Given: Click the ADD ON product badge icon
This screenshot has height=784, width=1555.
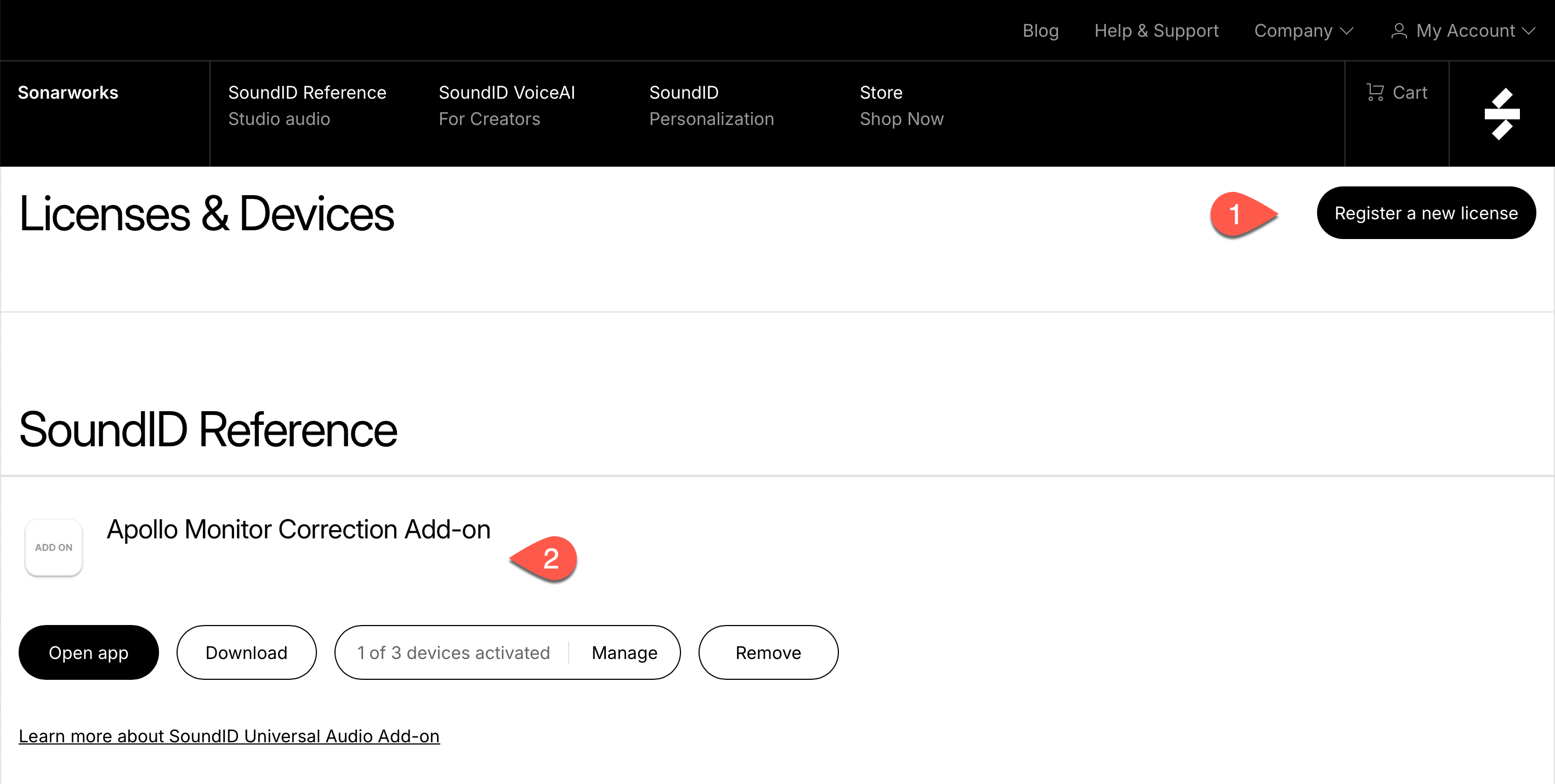Looking at the screenshot, I should [x=54, y=547].
